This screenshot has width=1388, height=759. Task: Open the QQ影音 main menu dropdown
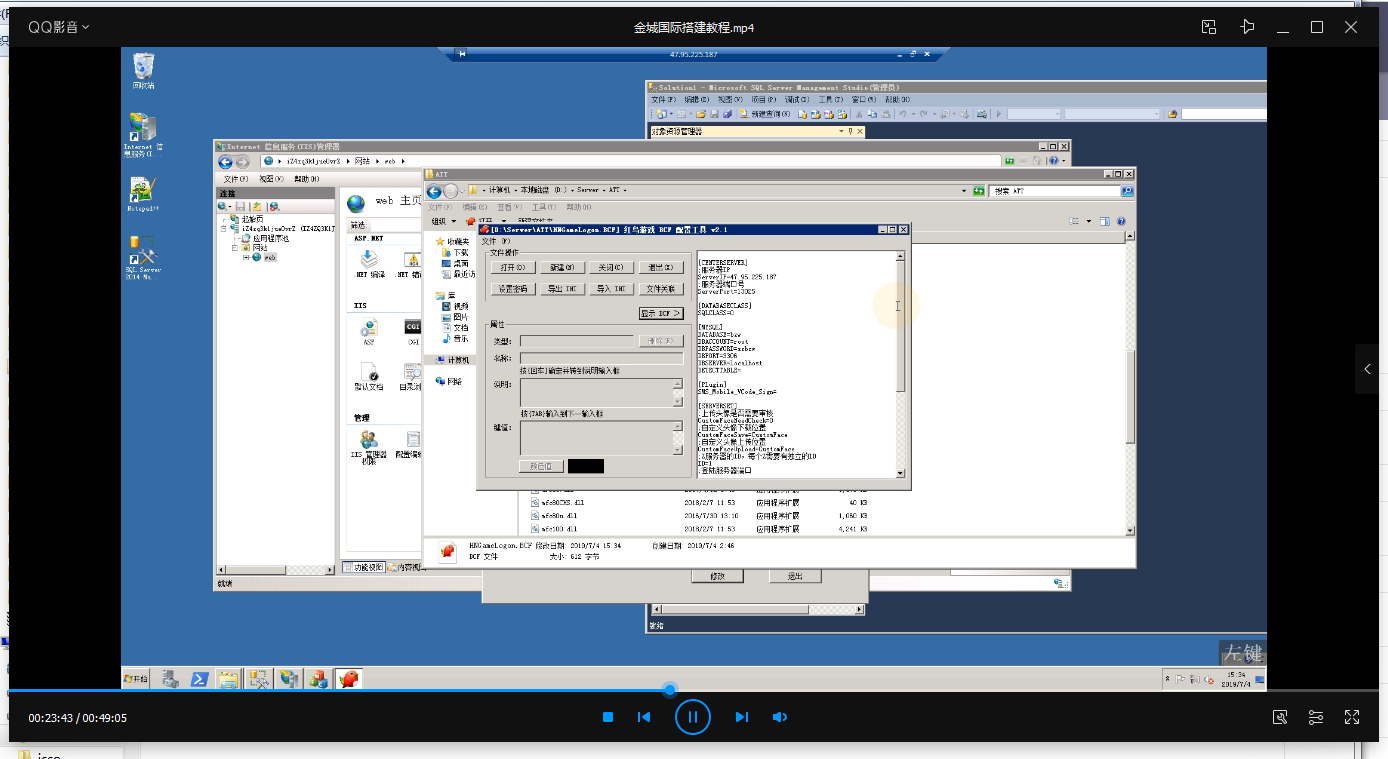(59, 27)
